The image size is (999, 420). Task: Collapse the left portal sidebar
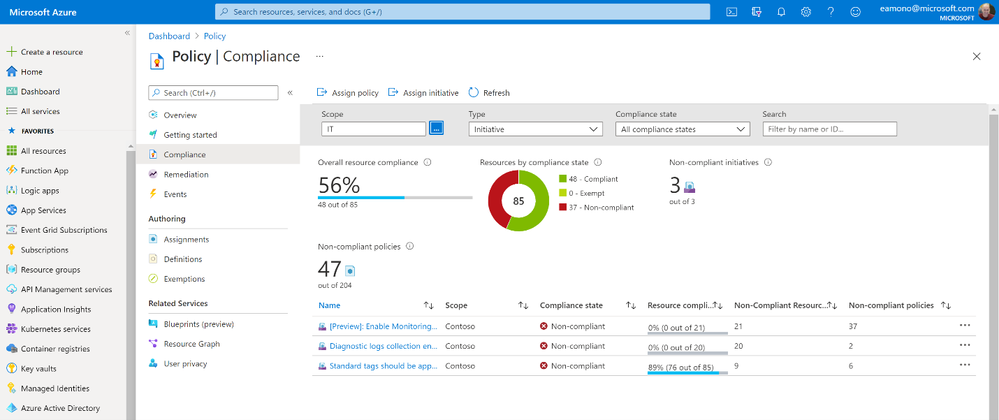[127, 33]
